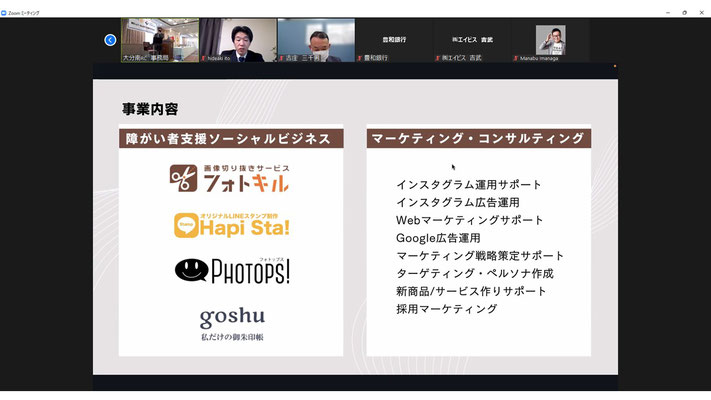
Task: Click muted mic icon beside Manabu Imanaga
Action: (x=516, y=58)
